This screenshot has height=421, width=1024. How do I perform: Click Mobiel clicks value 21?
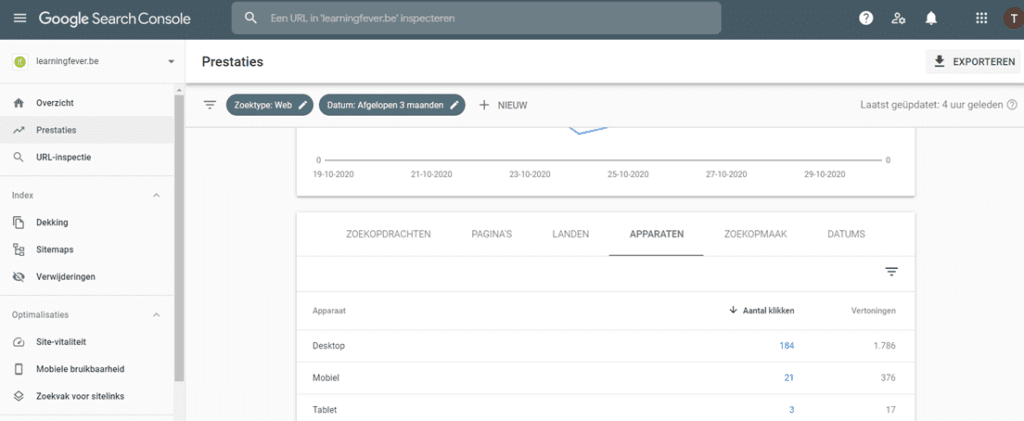(789, 378)
